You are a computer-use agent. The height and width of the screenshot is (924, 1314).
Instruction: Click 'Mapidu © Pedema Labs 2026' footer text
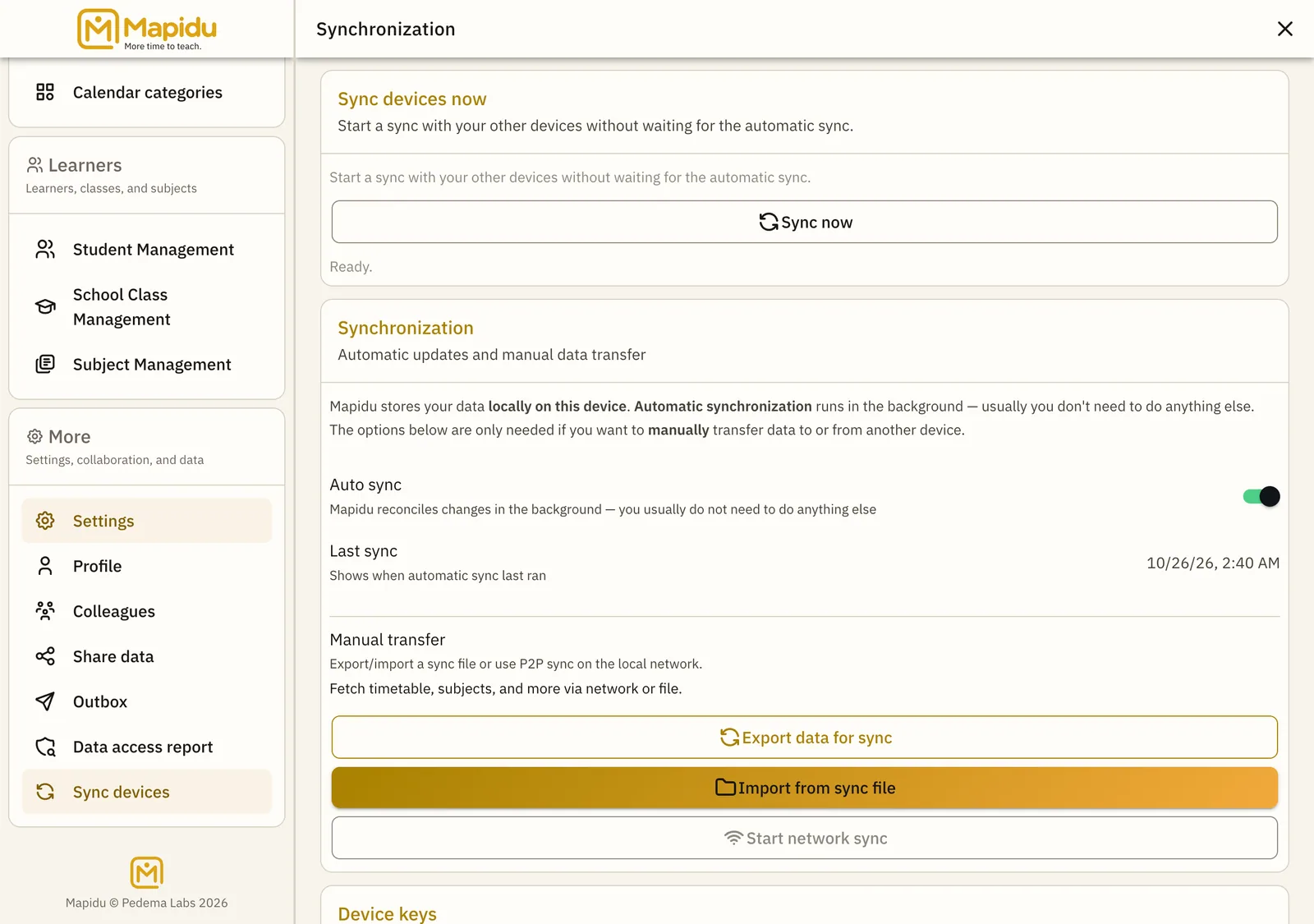(147, 903)
